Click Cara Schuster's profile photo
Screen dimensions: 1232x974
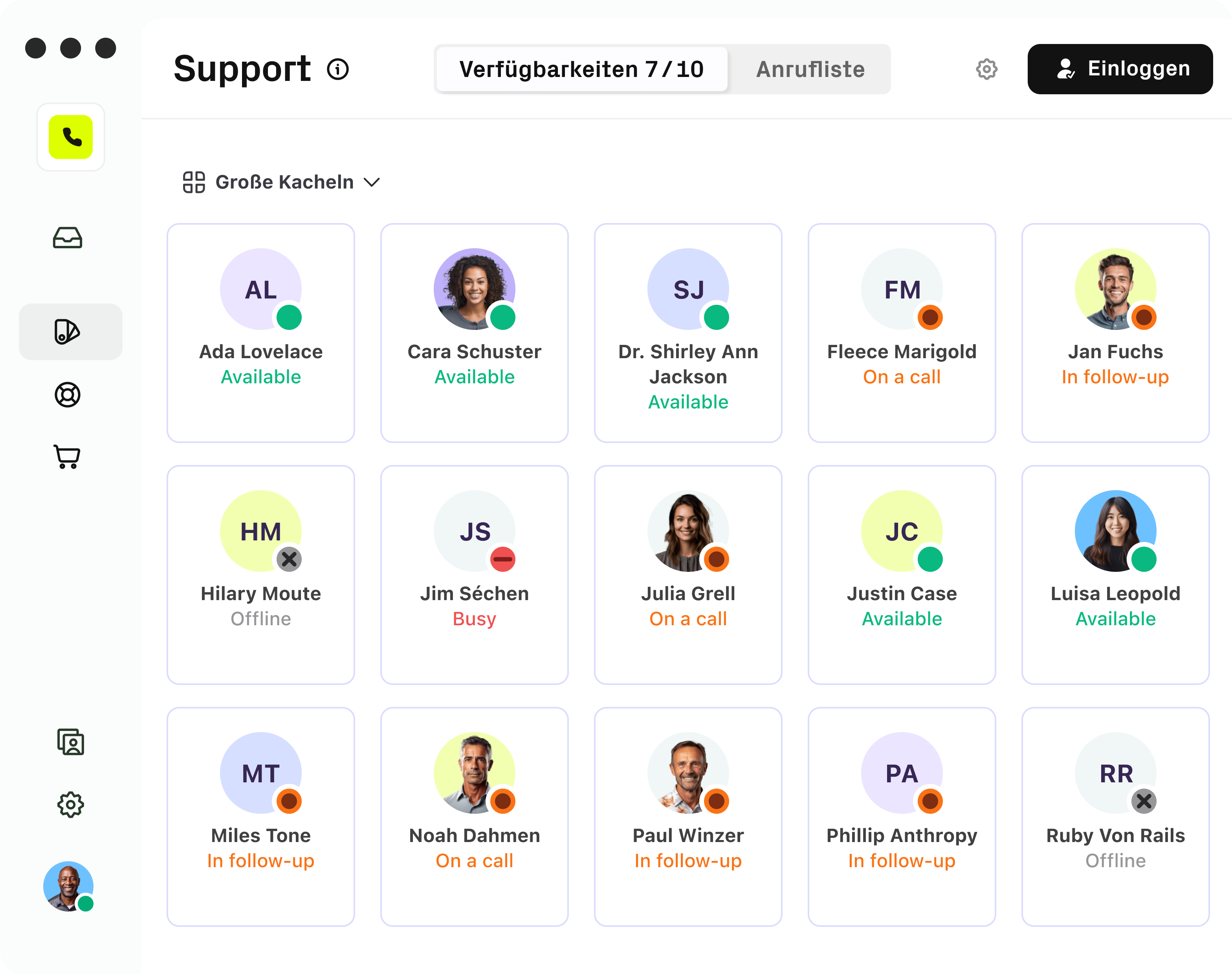pos(474,289)
